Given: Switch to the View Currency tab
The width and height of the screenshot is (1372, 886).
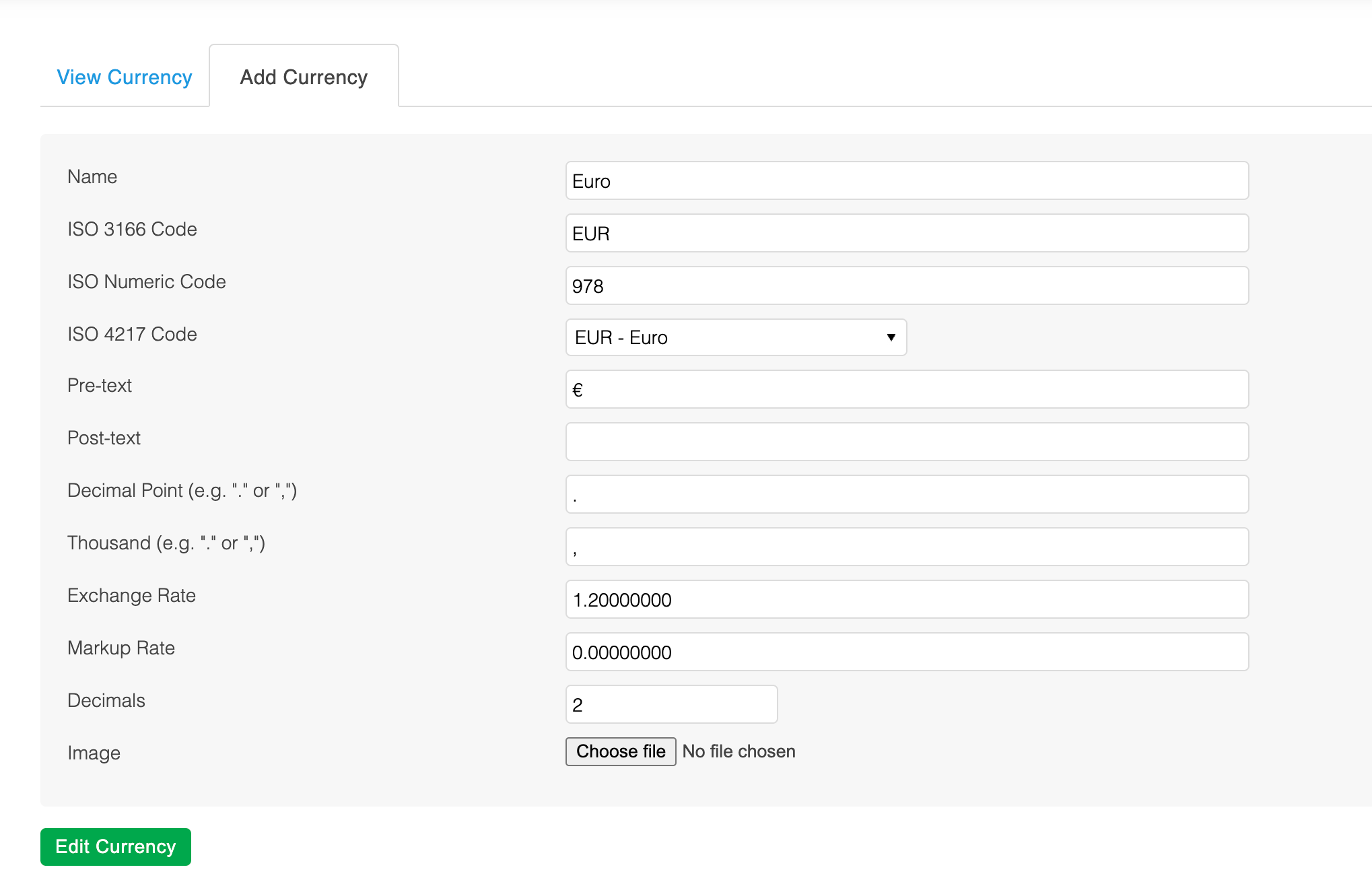Looking at the screenshot, I should 125,77.
